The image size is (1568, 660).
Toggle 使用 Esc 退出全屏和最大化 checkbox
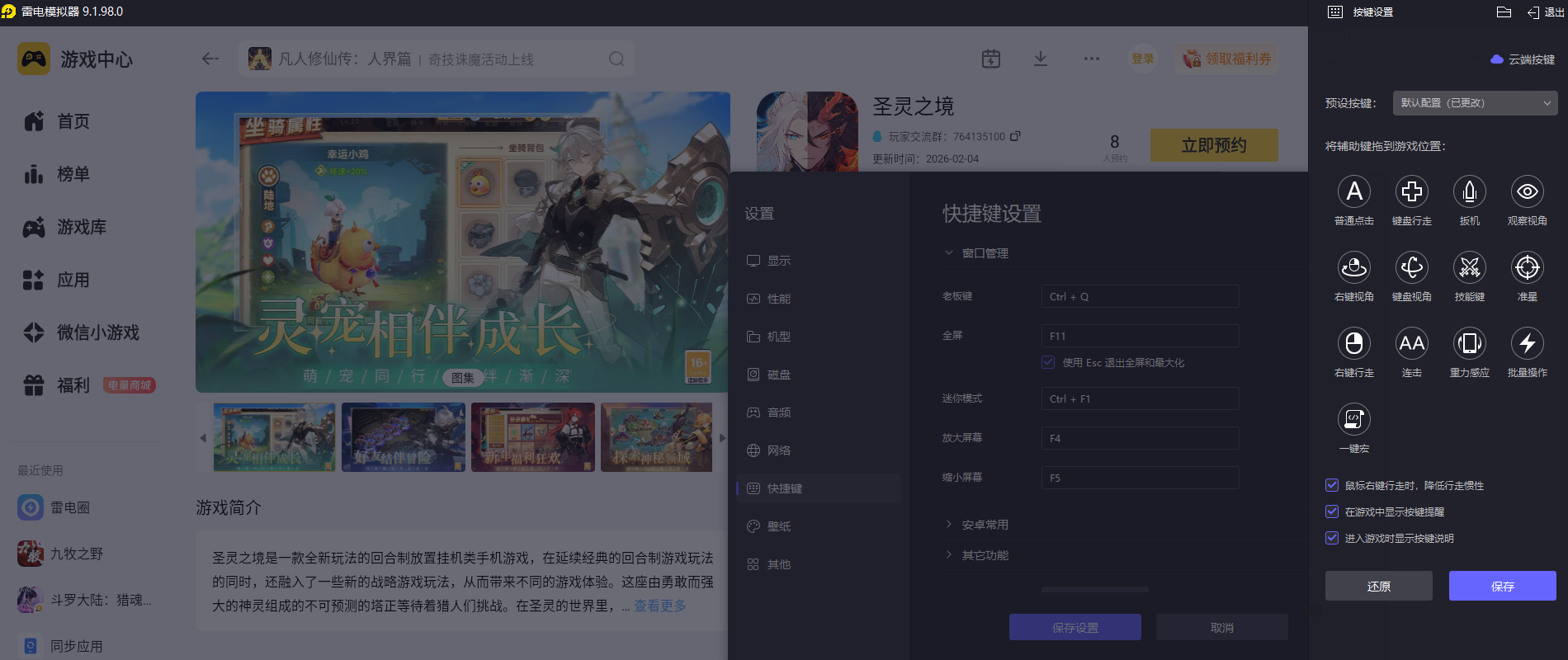click(1048, 362)
